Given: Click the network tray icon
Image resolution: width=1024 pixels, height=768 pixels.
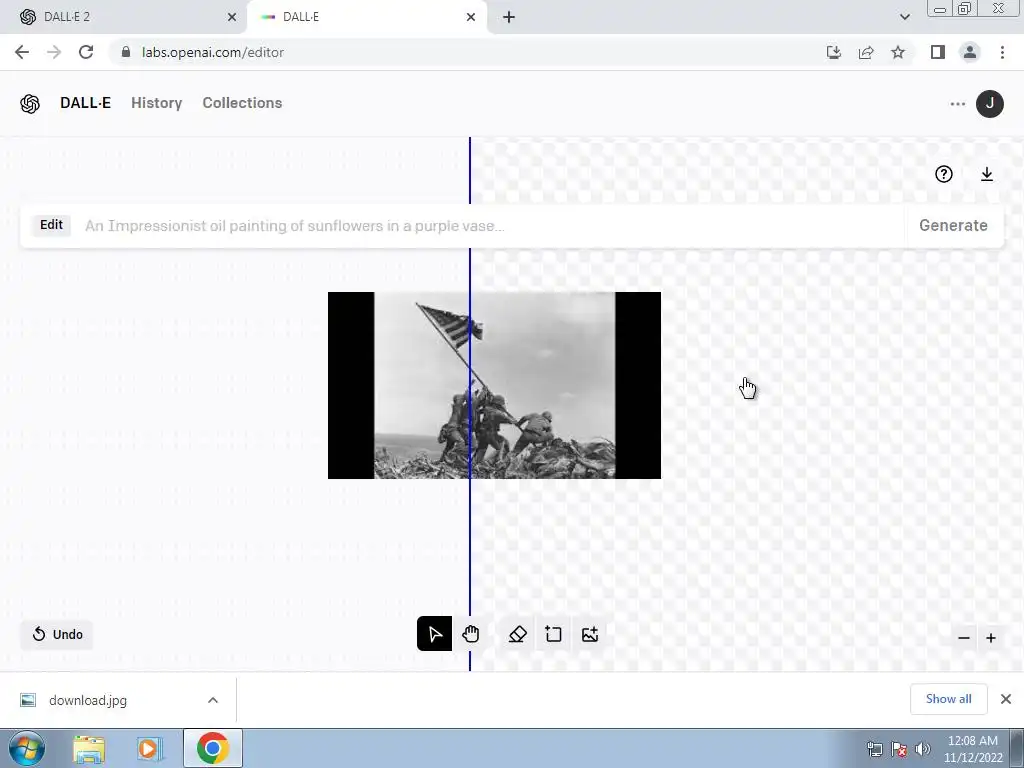Looking at the screenshot, I should [x=874, y=749].
